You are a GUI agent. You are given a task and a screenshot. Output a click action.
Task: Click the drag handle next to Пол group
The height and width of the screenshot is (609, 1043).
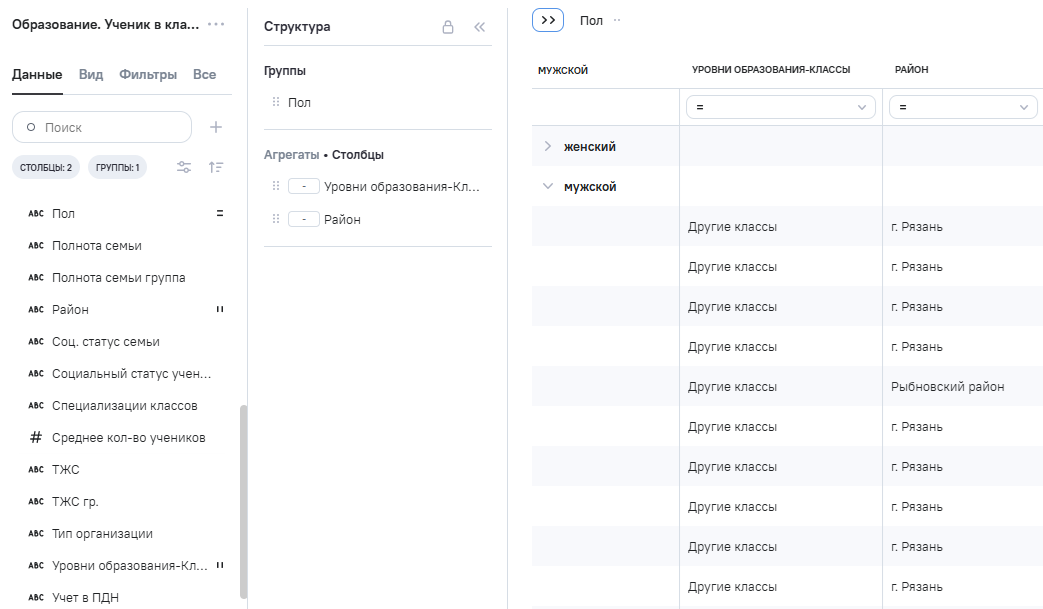click(x=276, y=102)
